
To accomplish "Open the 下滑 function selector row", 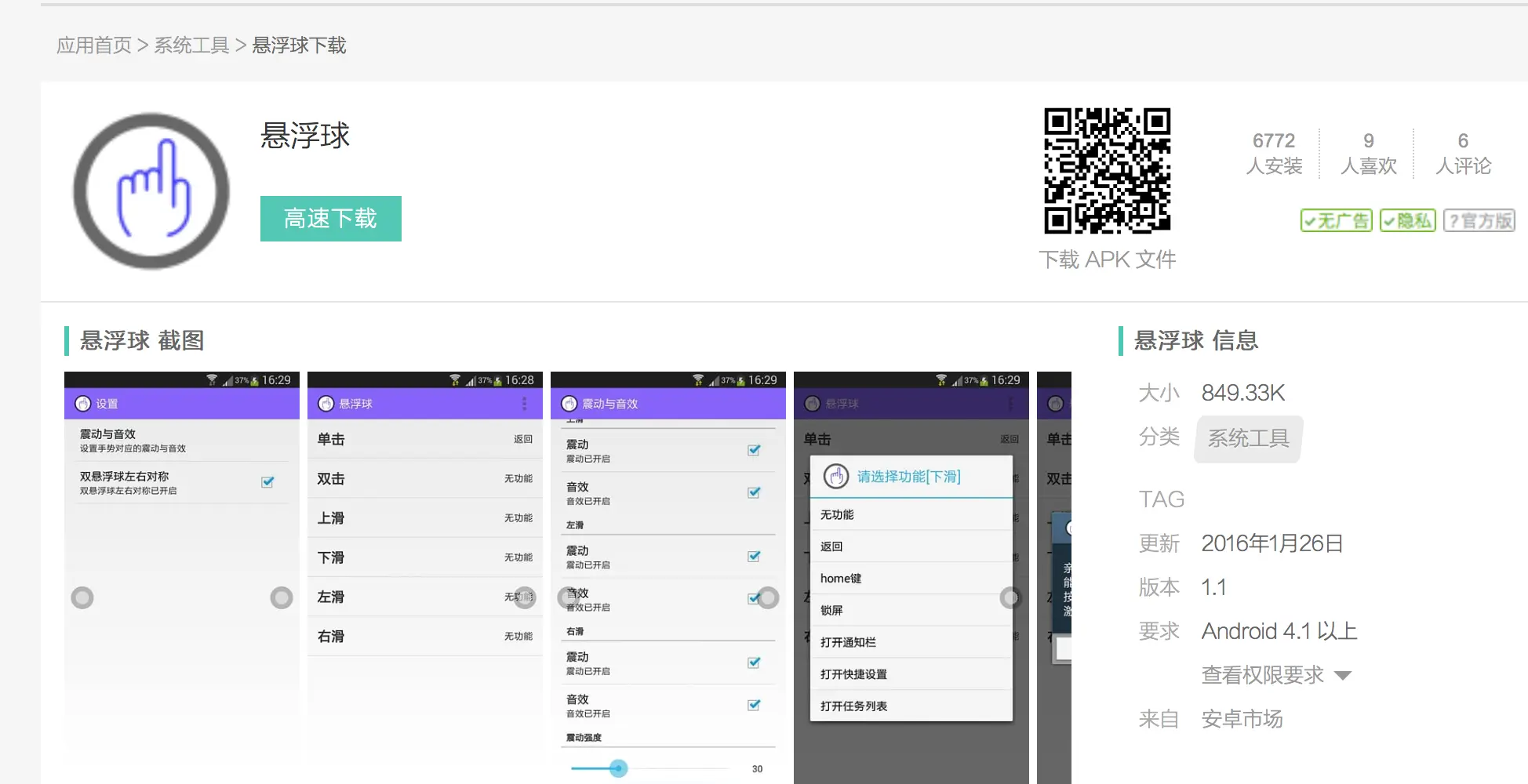I will 424,557.
